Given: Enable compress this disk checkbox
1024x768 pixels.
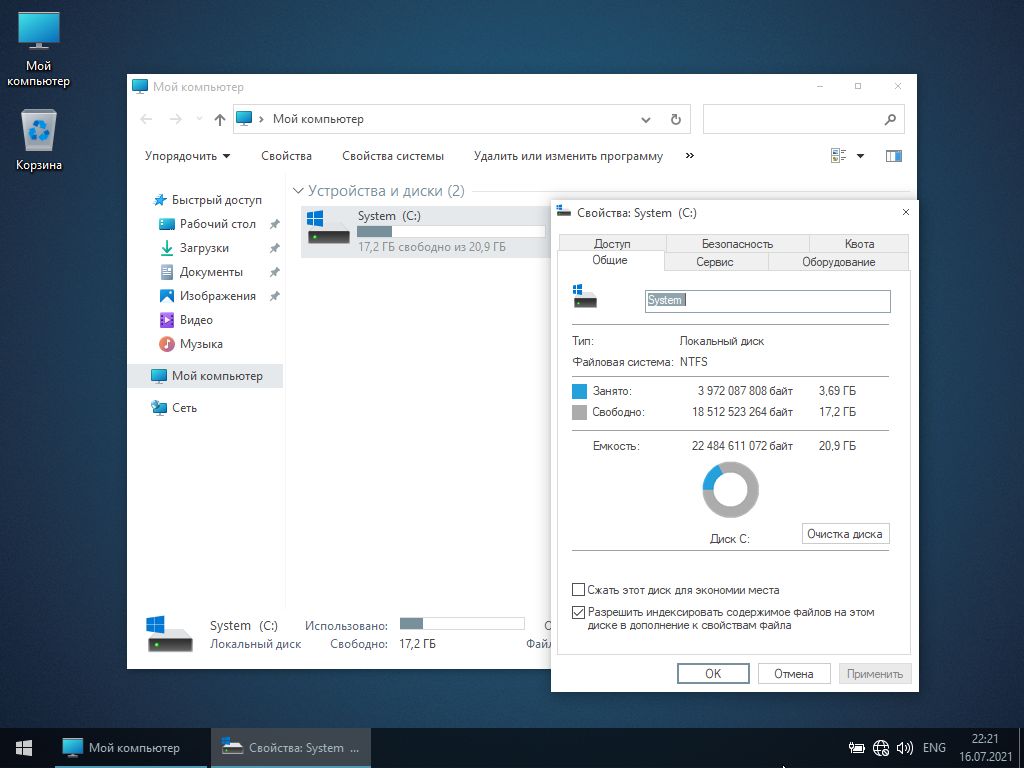Looking at the screenshot, I should [x=578, y=590].
